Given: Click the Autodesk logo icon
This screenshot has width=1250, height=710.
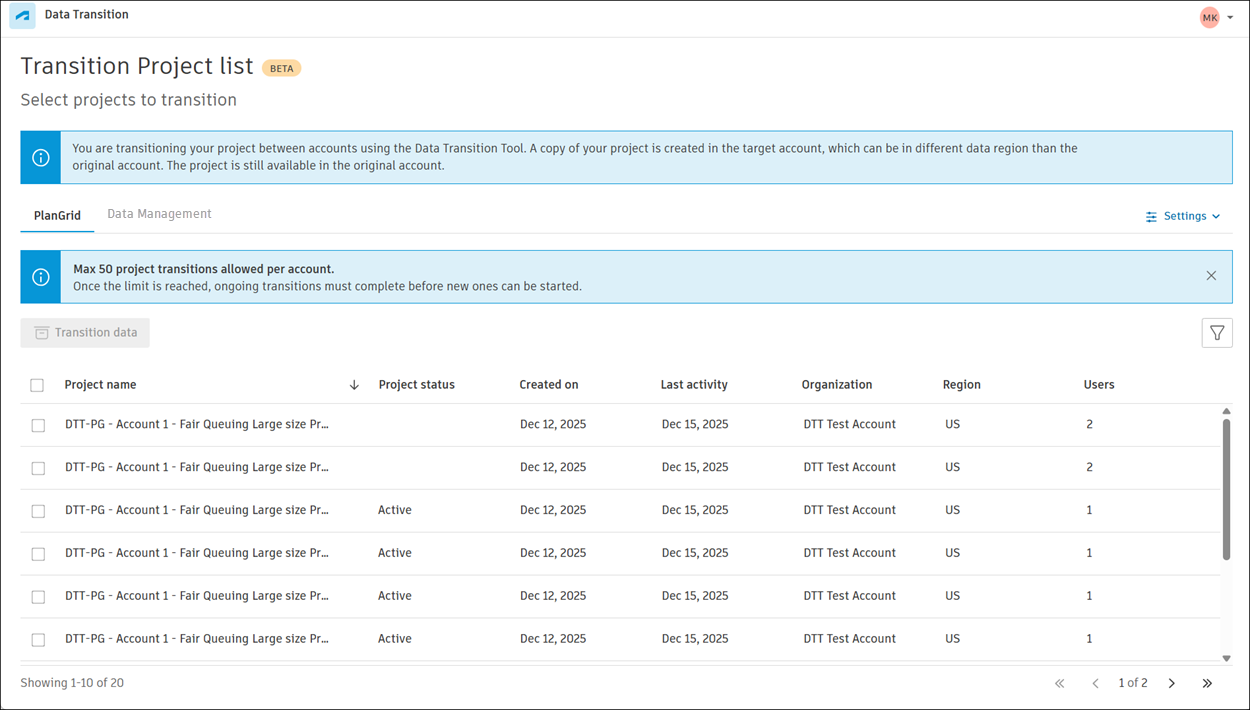Looking at the screenshot, I should 22,16.
